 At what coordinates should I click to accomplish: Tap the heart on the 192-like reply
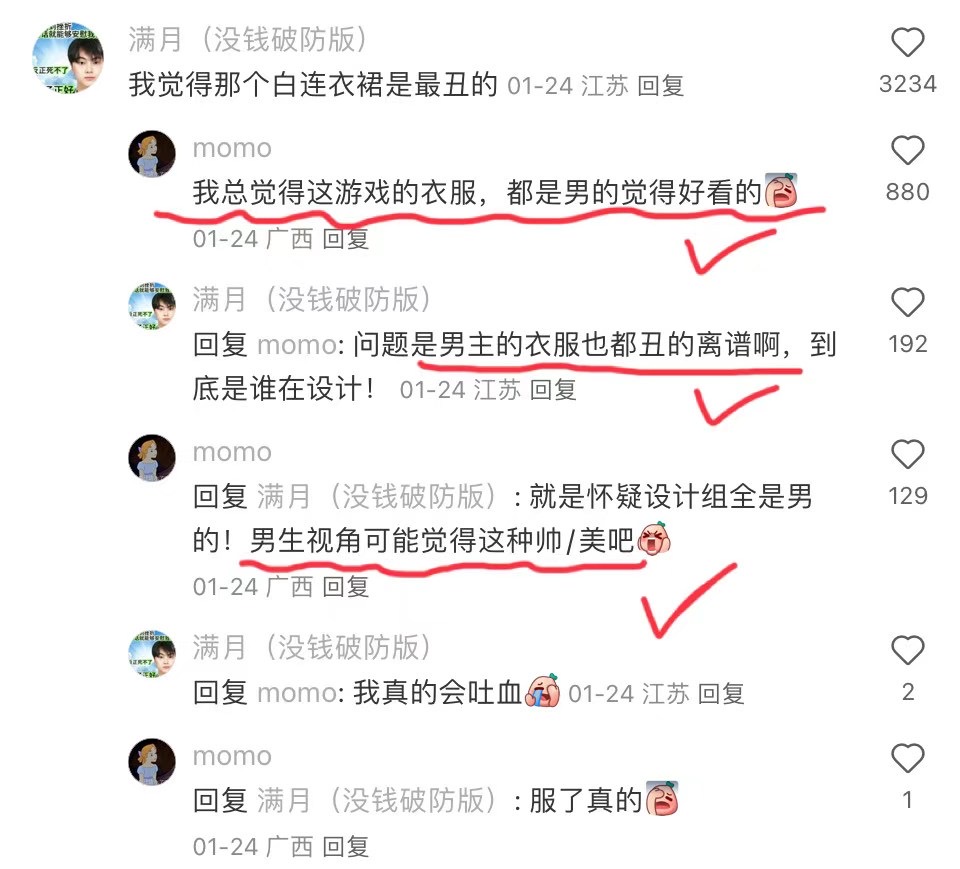(907, 302)
